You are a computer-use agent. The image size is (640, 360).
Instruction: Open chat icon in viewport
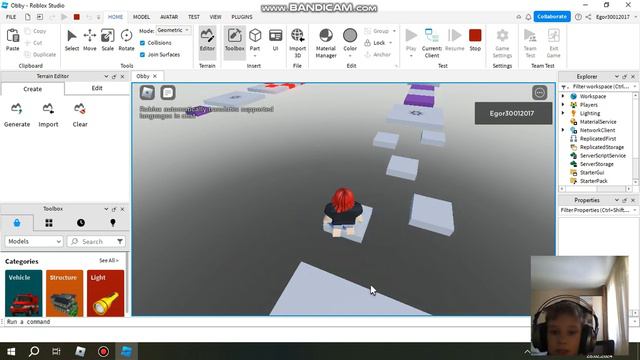tap(168, 93)
